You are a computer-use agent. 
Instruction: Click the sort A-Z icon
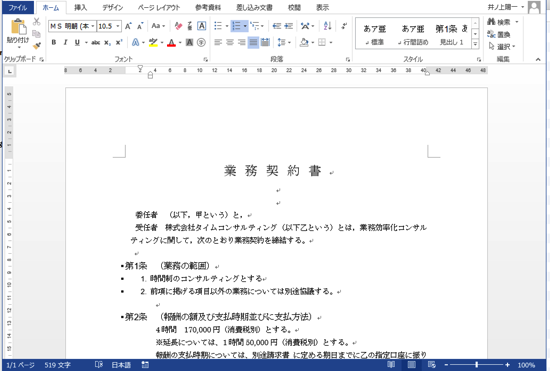327,26
